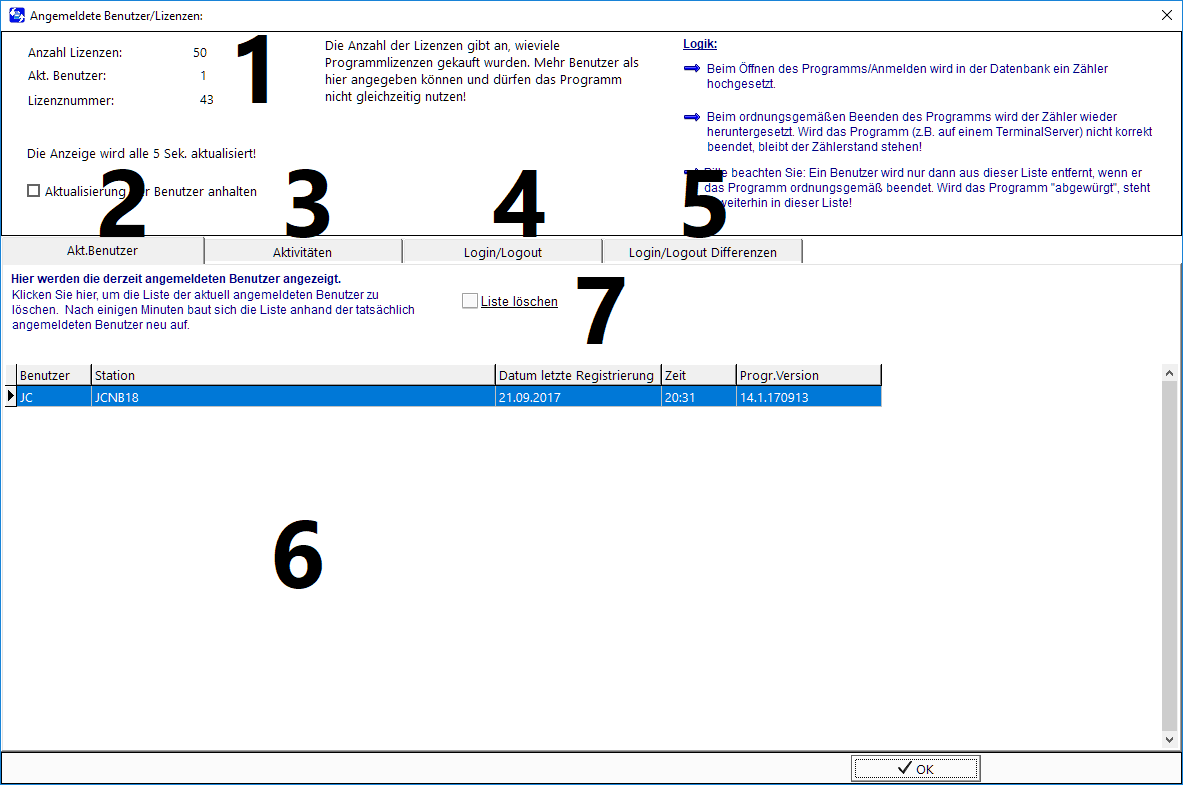Sort by the Benutzer column header
The height and width of the screenshot is (785, 1183).
54,375
